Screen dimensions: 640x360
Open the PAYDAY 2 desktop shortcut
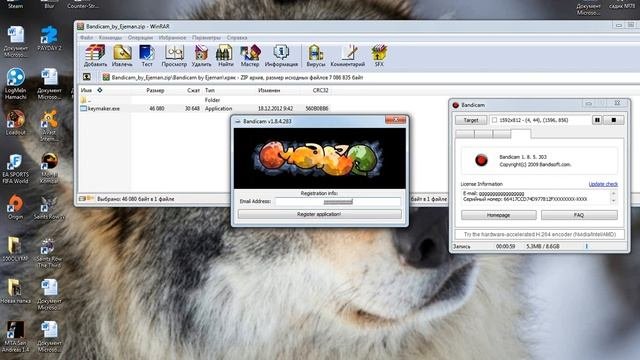click(49, 38)
